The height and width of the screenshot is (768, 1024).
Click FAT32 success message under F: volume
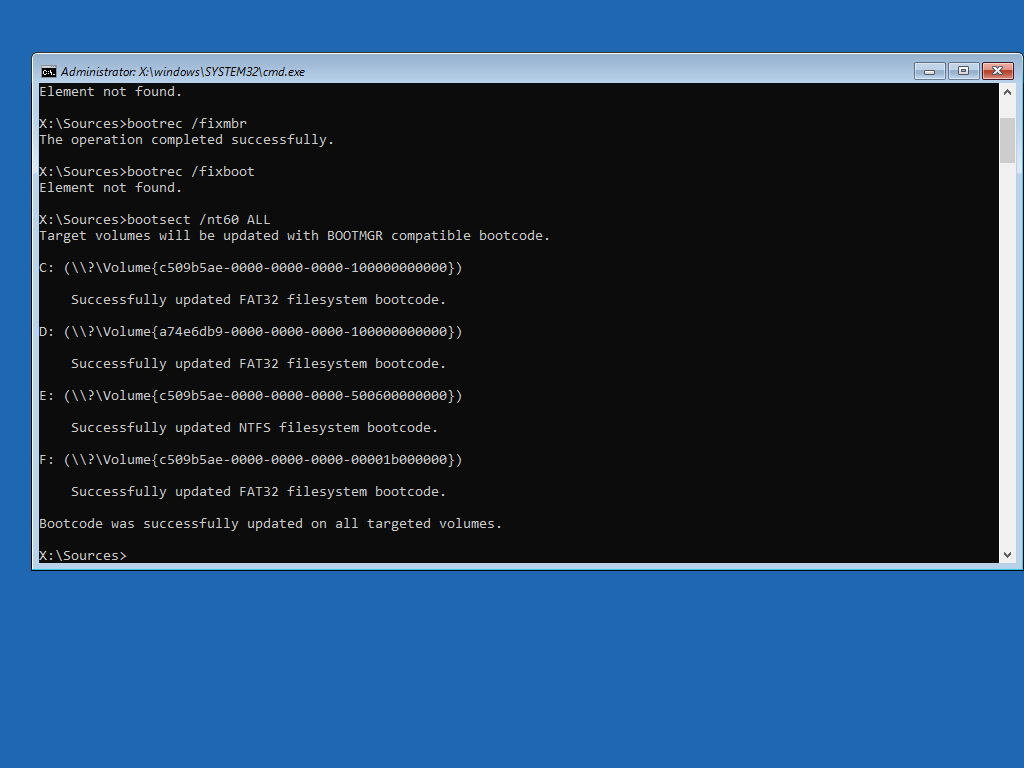(258, 492)
